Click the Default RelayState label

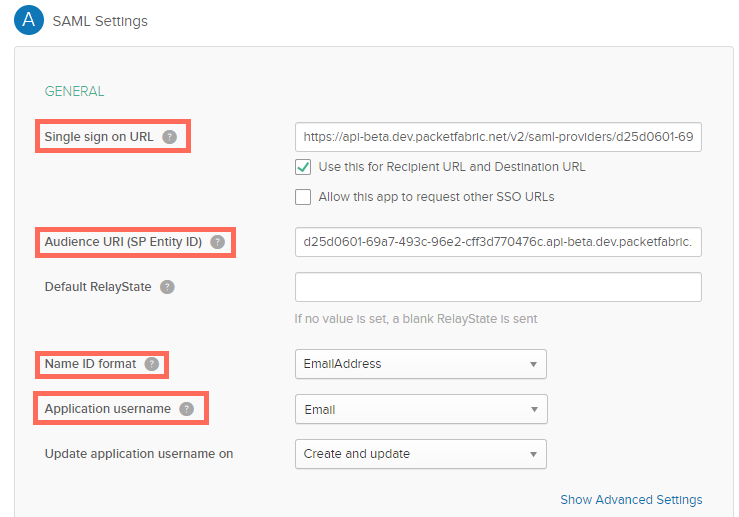click(98, 287)
